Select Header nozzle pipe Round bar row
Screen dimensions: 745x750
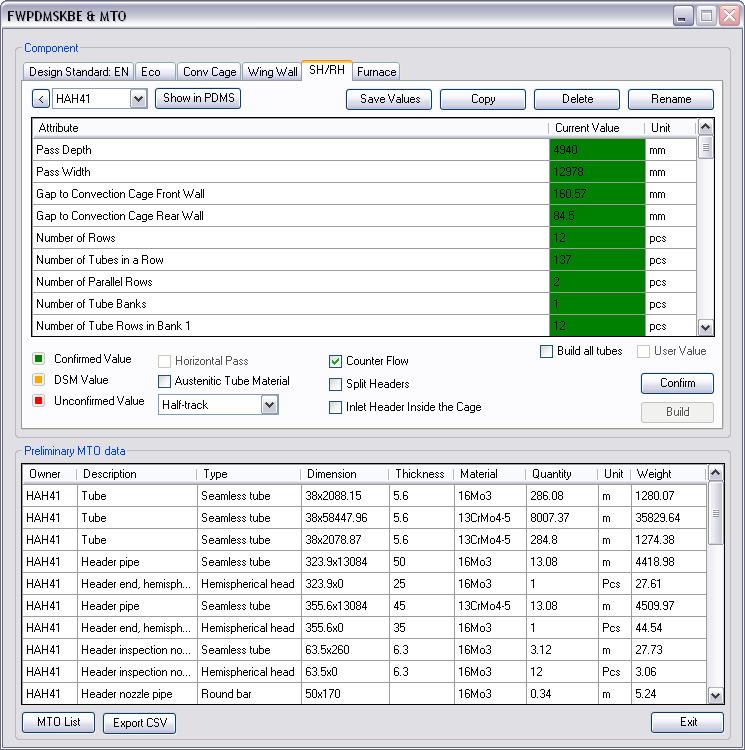(x=364, y=694)
